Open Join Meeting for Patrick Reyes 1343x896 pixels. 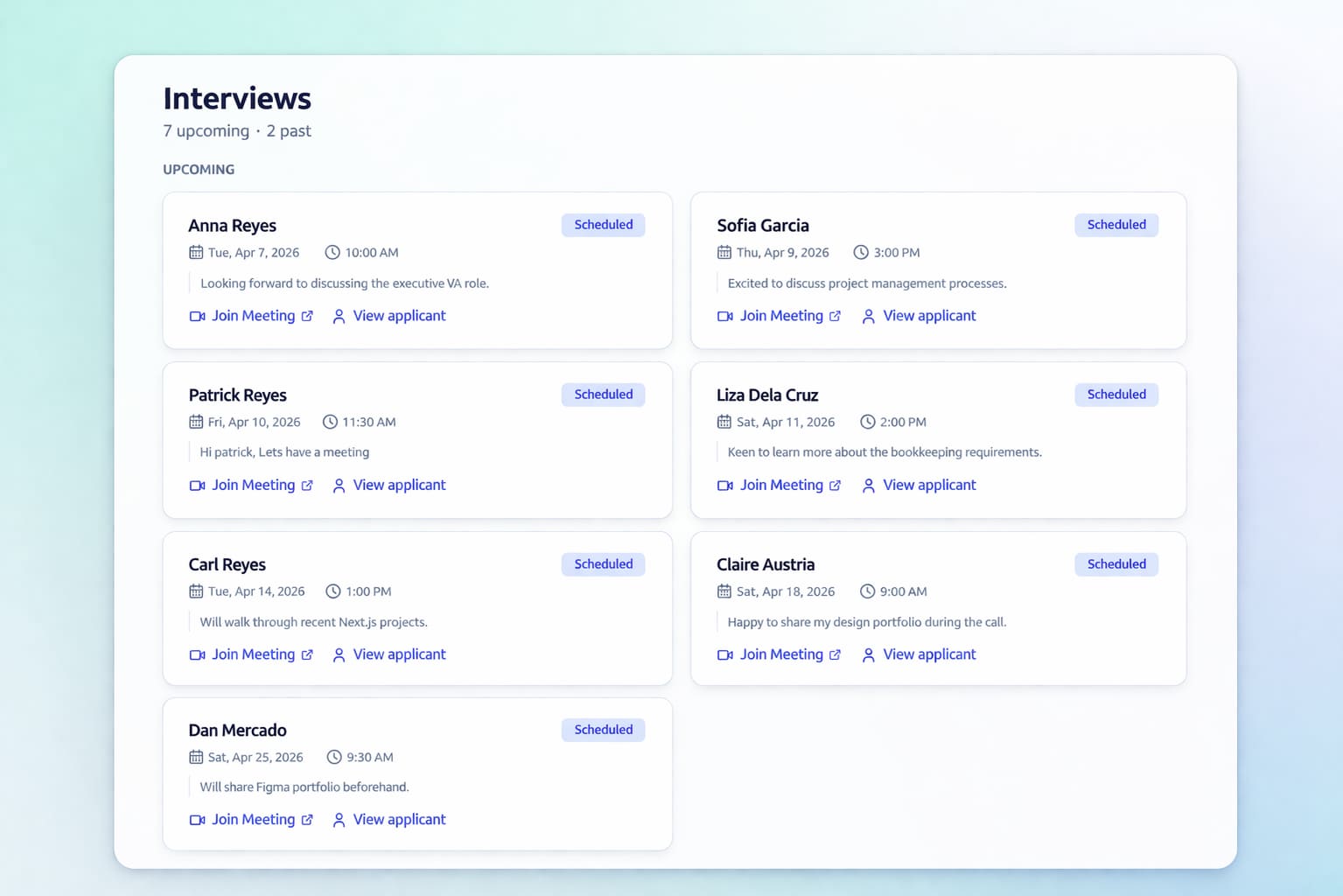253,485
